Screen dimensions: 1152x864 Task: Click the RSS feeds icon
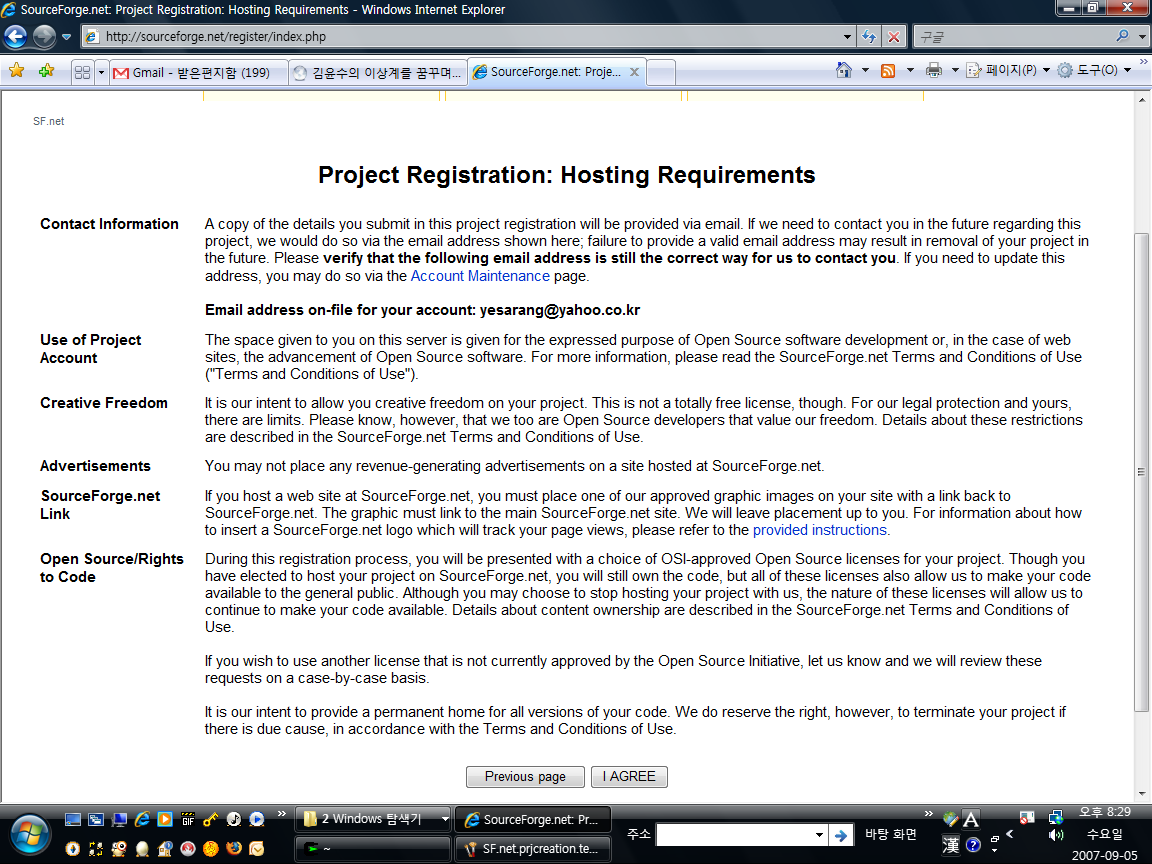coord(888,71)
